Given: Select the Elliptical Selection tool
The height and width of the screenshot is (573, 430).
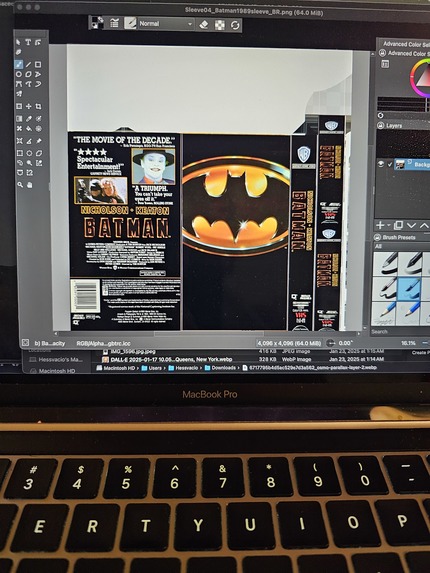Looking at the screenshot, I should pyautogui.click(x=29, y=153).
